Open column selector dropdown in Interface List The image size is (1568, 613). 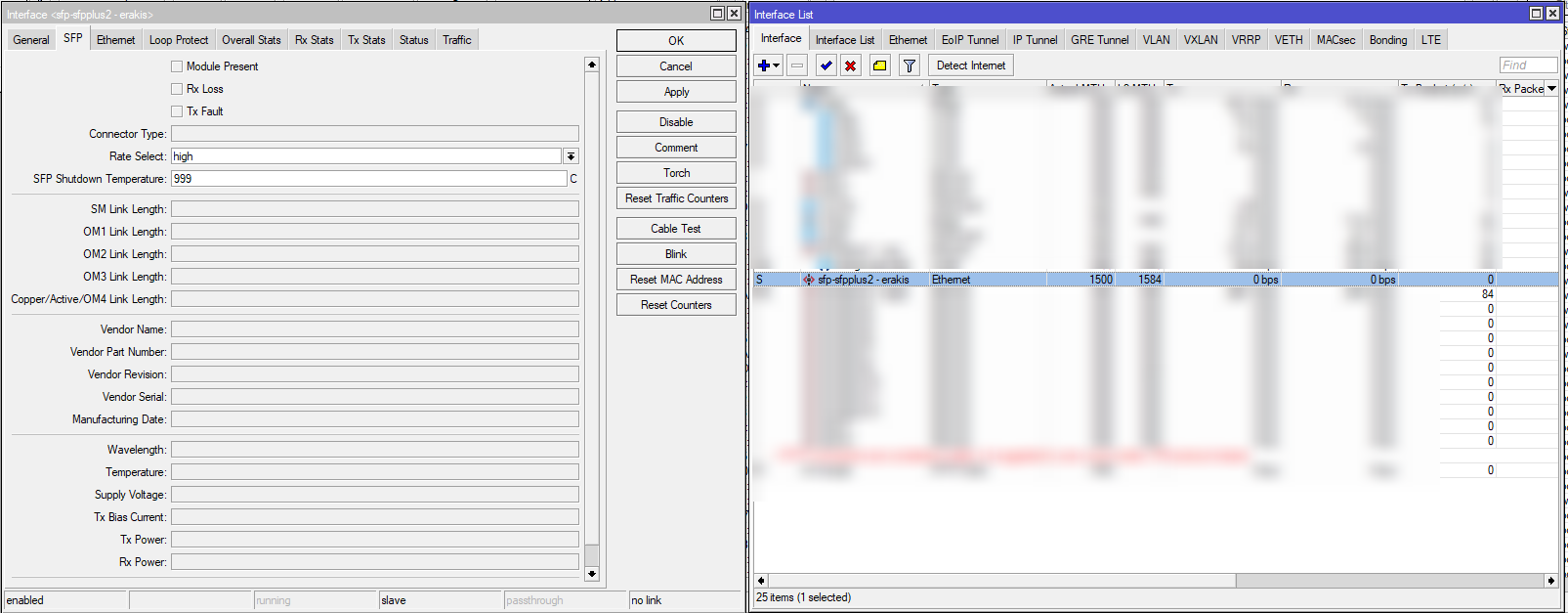[x=1551, y=88]
